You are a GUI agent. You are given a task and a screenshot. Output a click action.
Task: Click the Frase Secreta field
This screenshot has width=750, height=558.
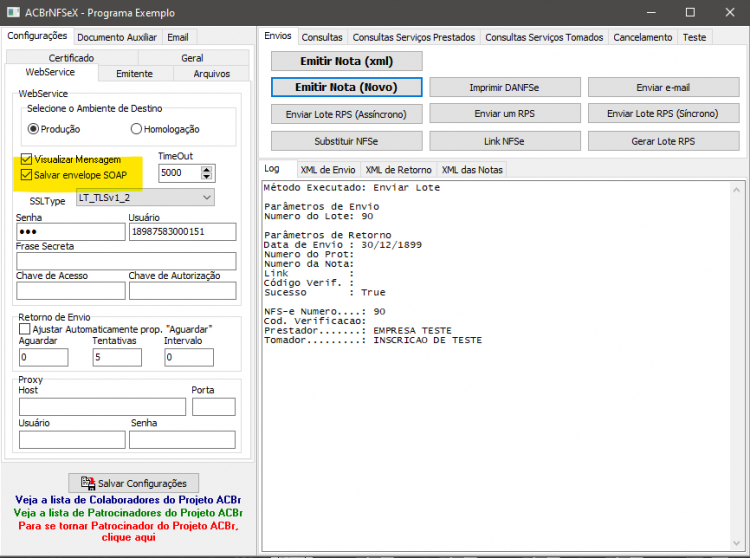point(126,261)
